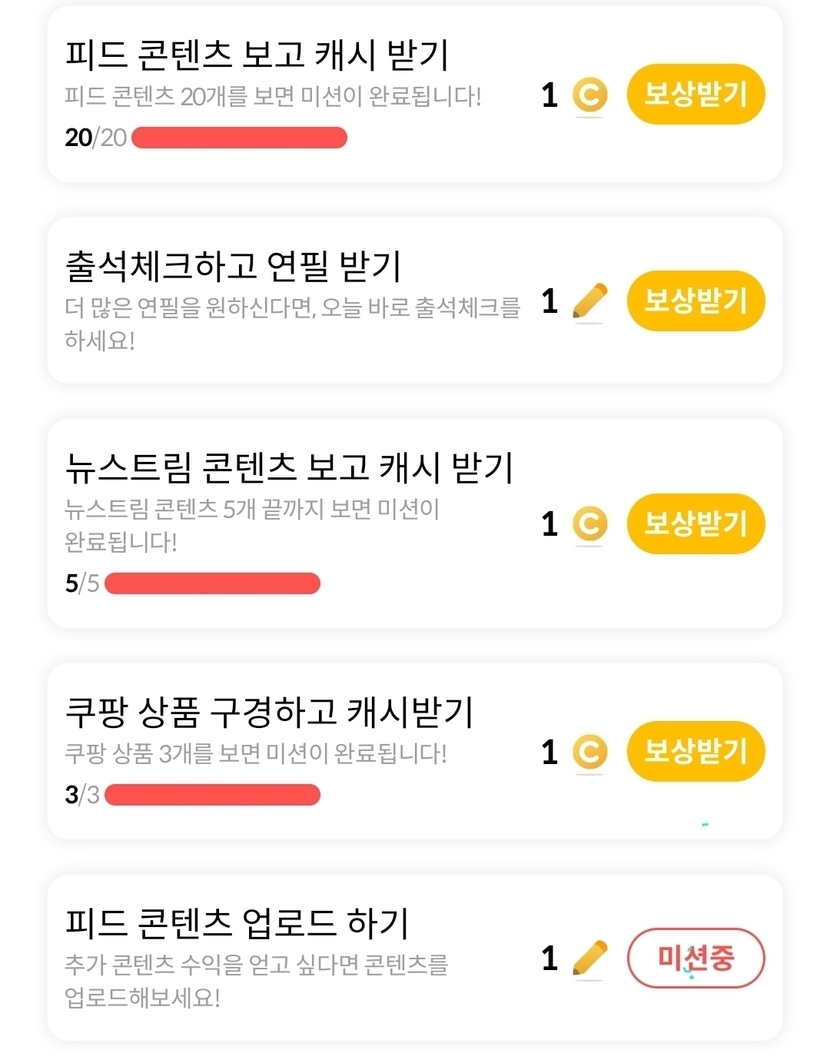
Task: Click the coin icon for 뉴스트림 mission
Action: 589,524
